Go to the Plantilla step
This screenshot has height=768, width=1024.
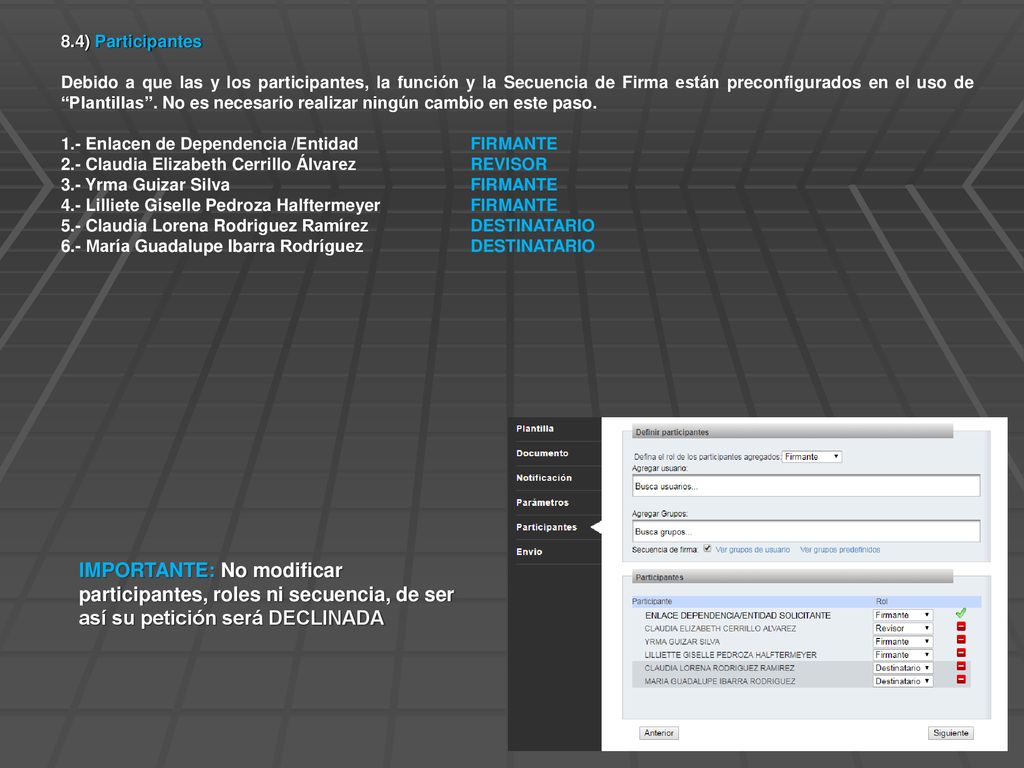coord(535,428)
